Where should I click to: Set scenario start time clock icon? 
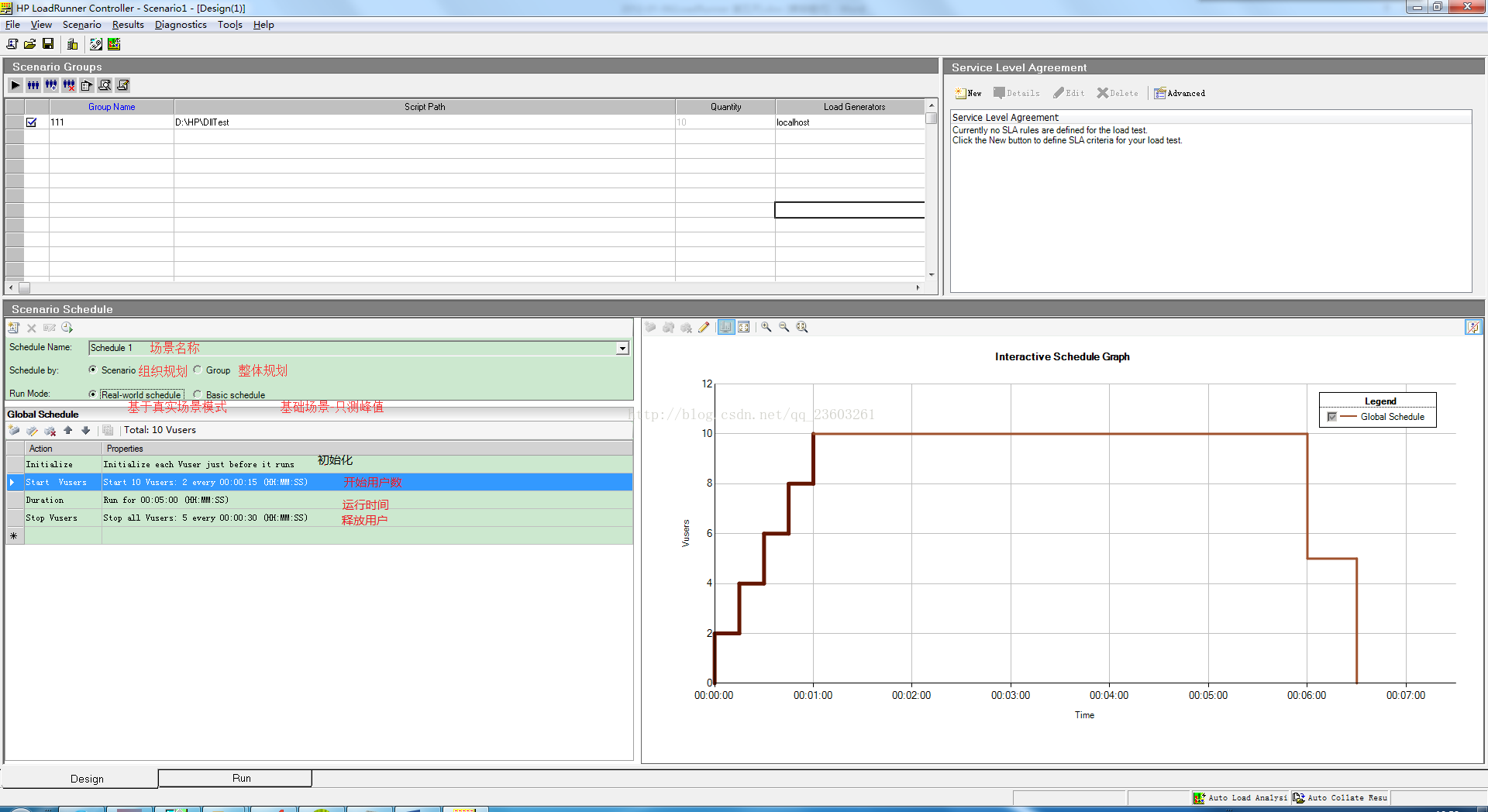coord(67,328)
